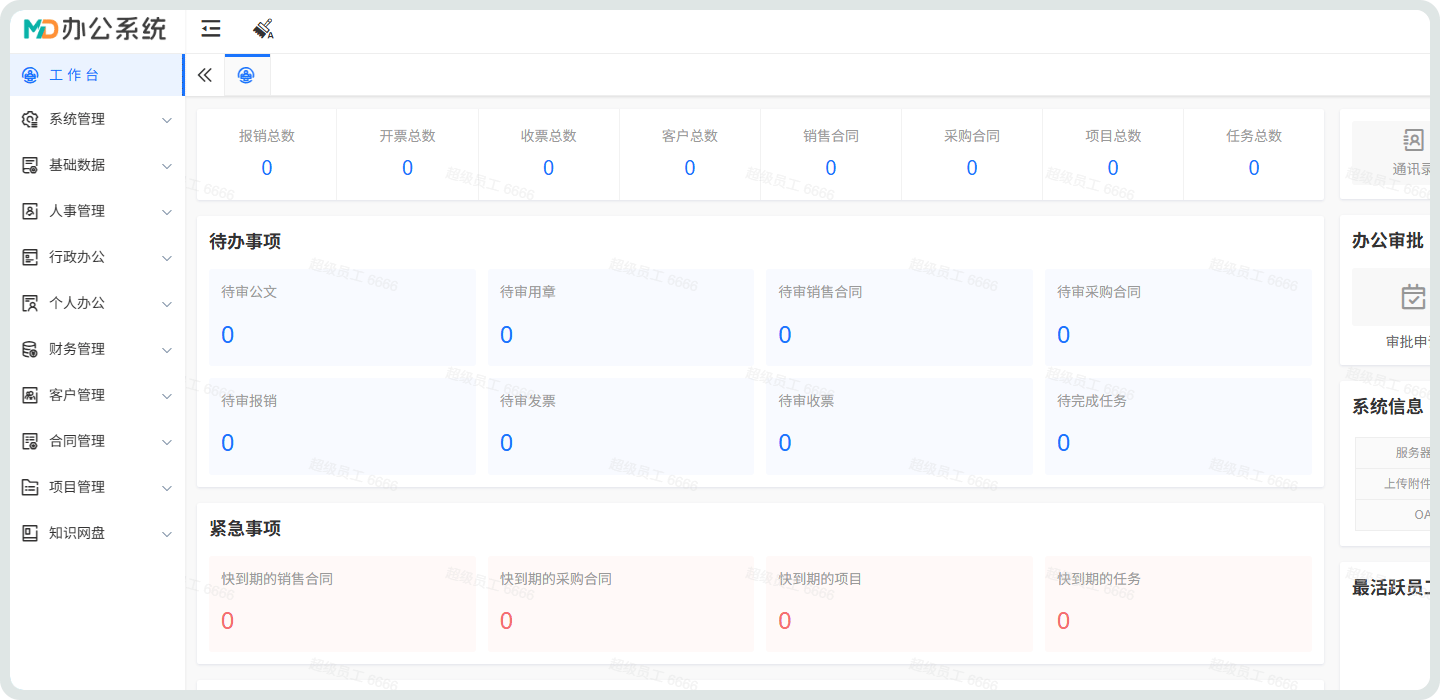This screenshot has width=1440, height=700.
Task: Select 工作台 in the sidebar
Action: pyautogui.click(x=75, y=75)
